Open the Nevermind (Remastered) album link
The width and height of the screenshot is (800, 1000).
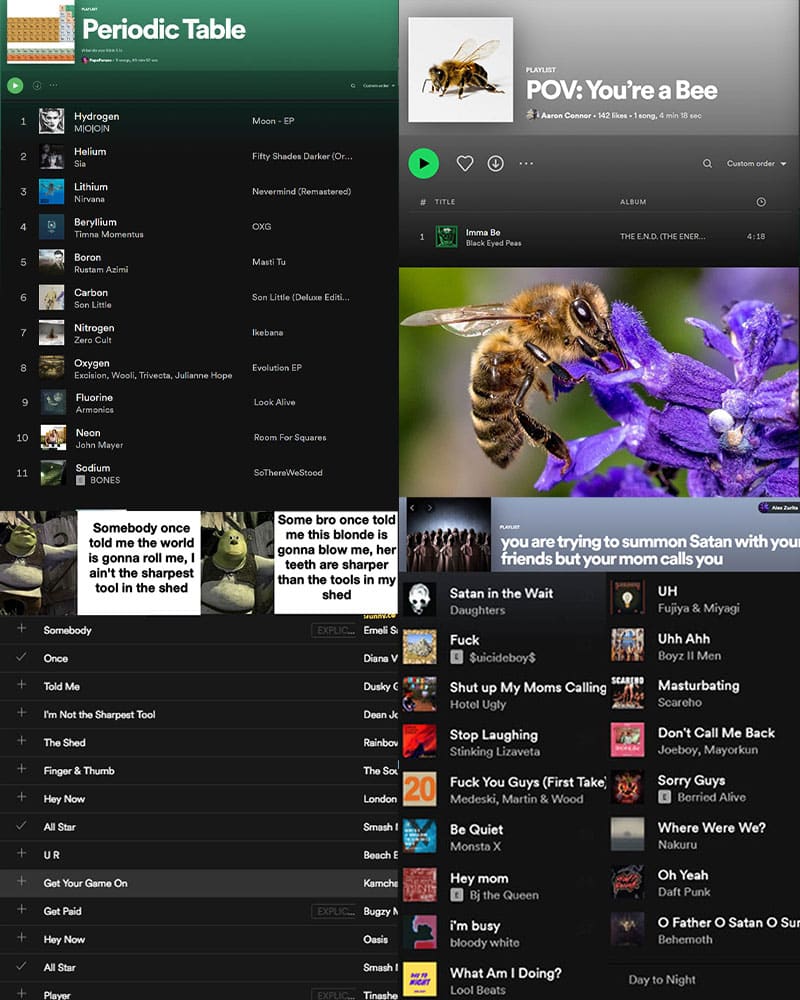(x=301, y=191)
